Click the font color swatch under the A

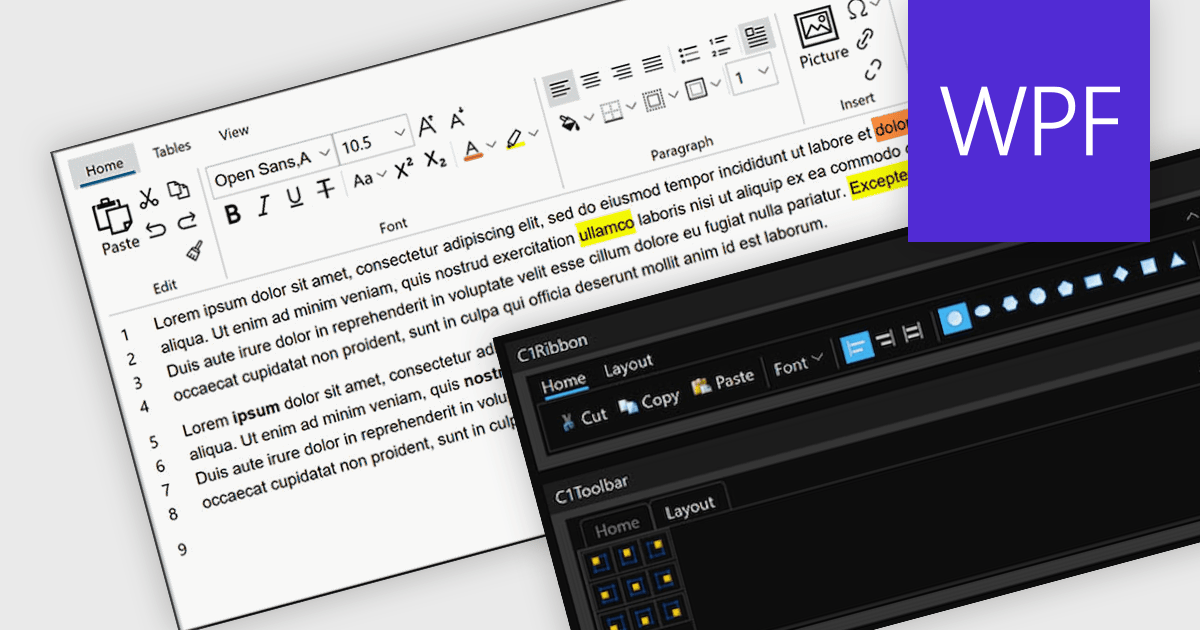point(473,155)
